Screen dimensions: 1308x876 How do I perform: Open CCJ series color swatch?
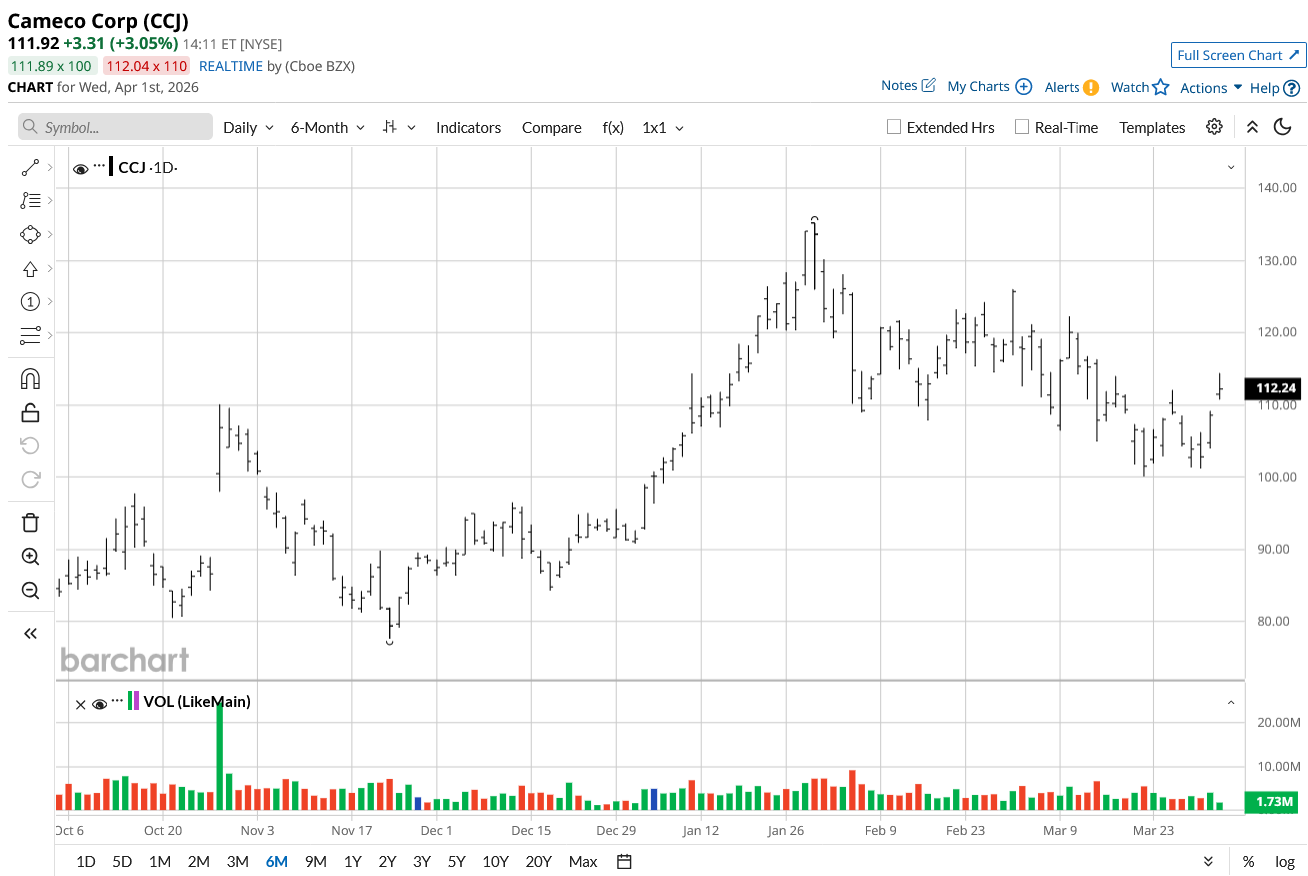111,167
